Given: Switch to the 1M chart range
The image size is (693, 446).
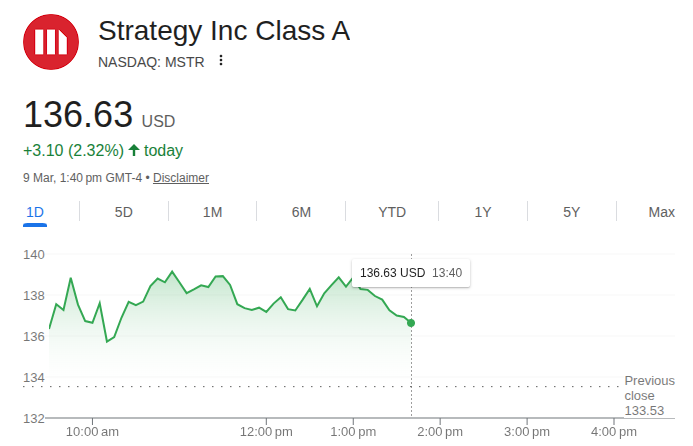Looking at the screenshot, I should [x=212, y=212].
